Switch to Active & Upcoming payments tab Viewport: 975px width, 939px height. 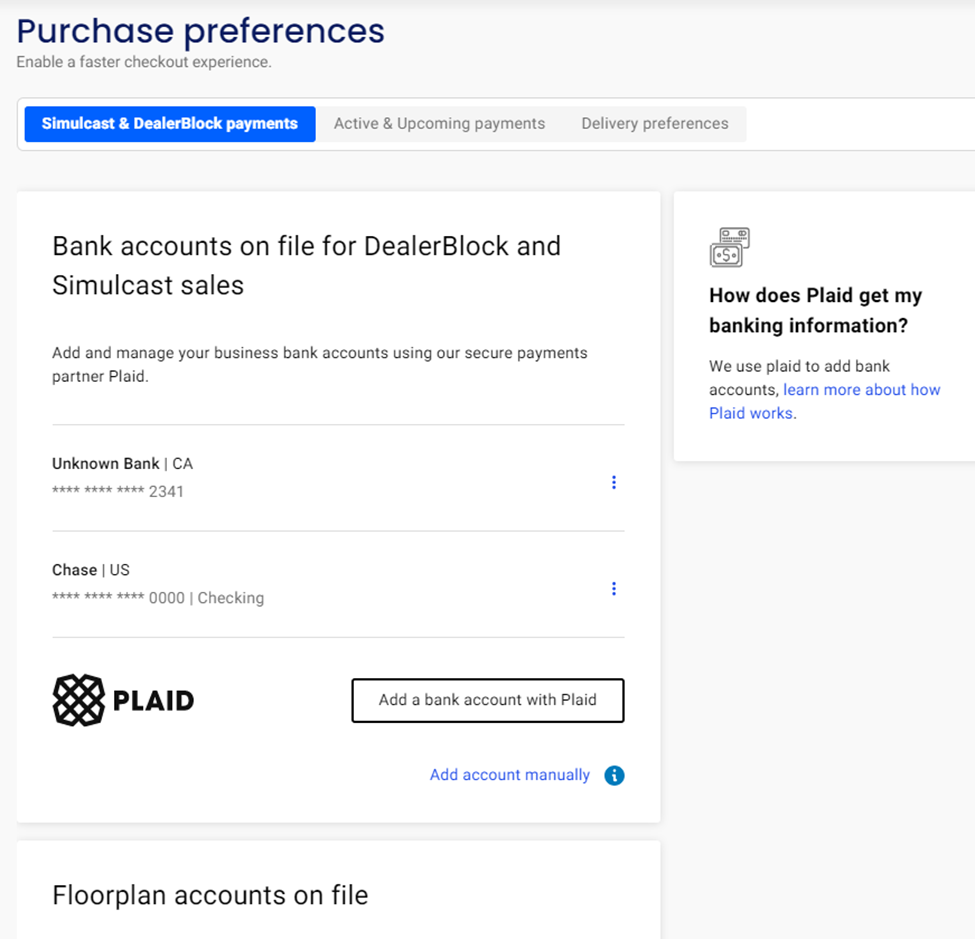(439, 123)
